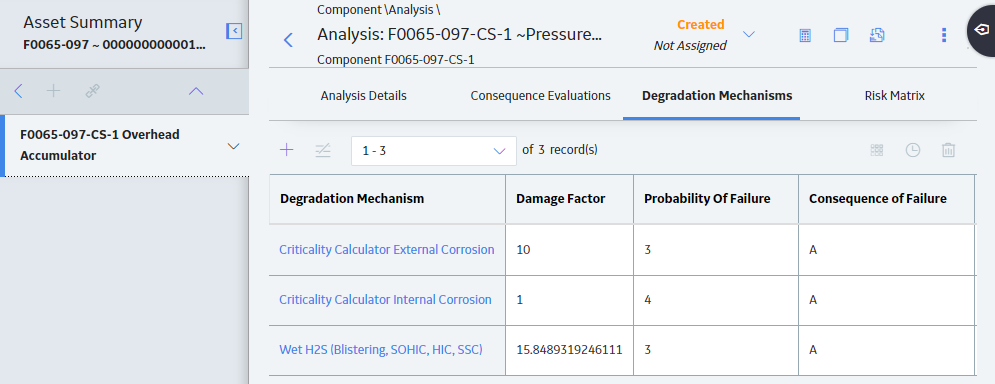995x384 pixels.
Task: Switch to the Risk Matrix tab
Action: (894, 96)
